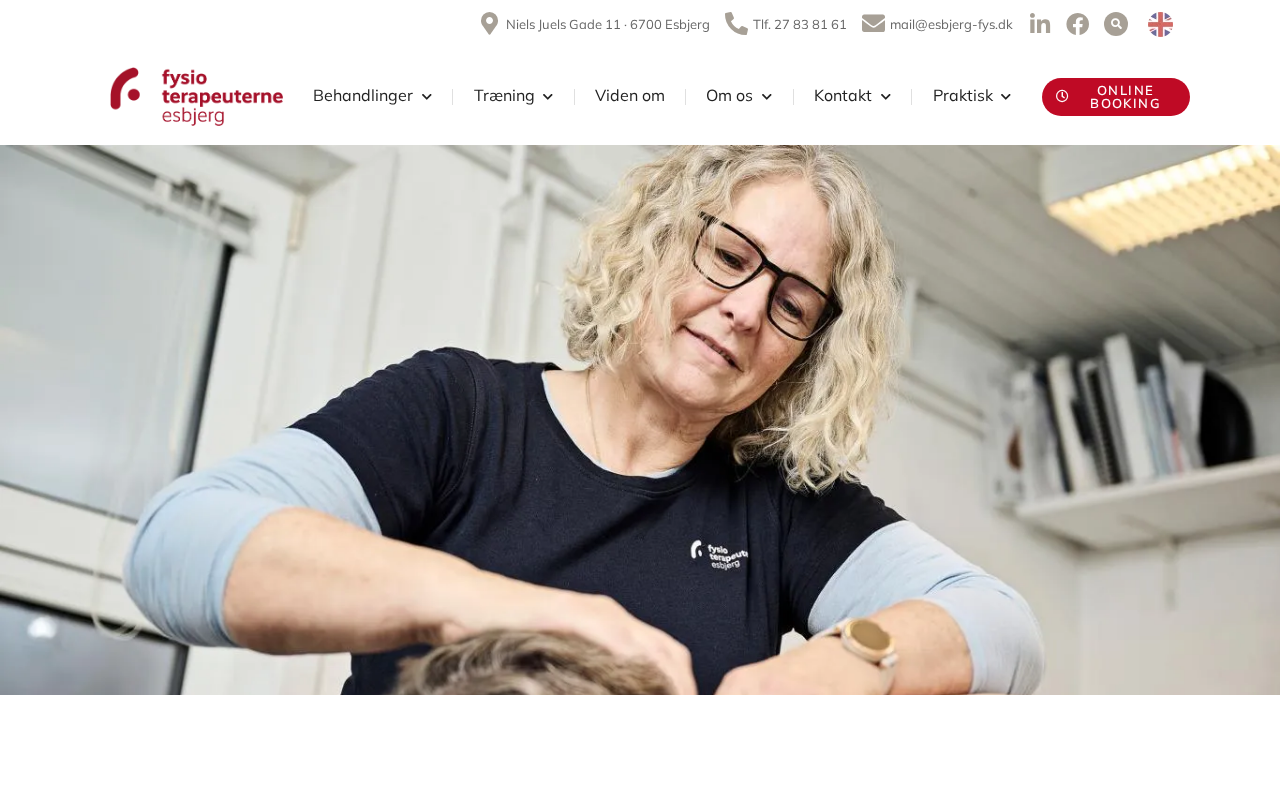Open the LinkedIn profile icon
The width and height of the screenshot is (1280, 800).
tap(1040, 24)
